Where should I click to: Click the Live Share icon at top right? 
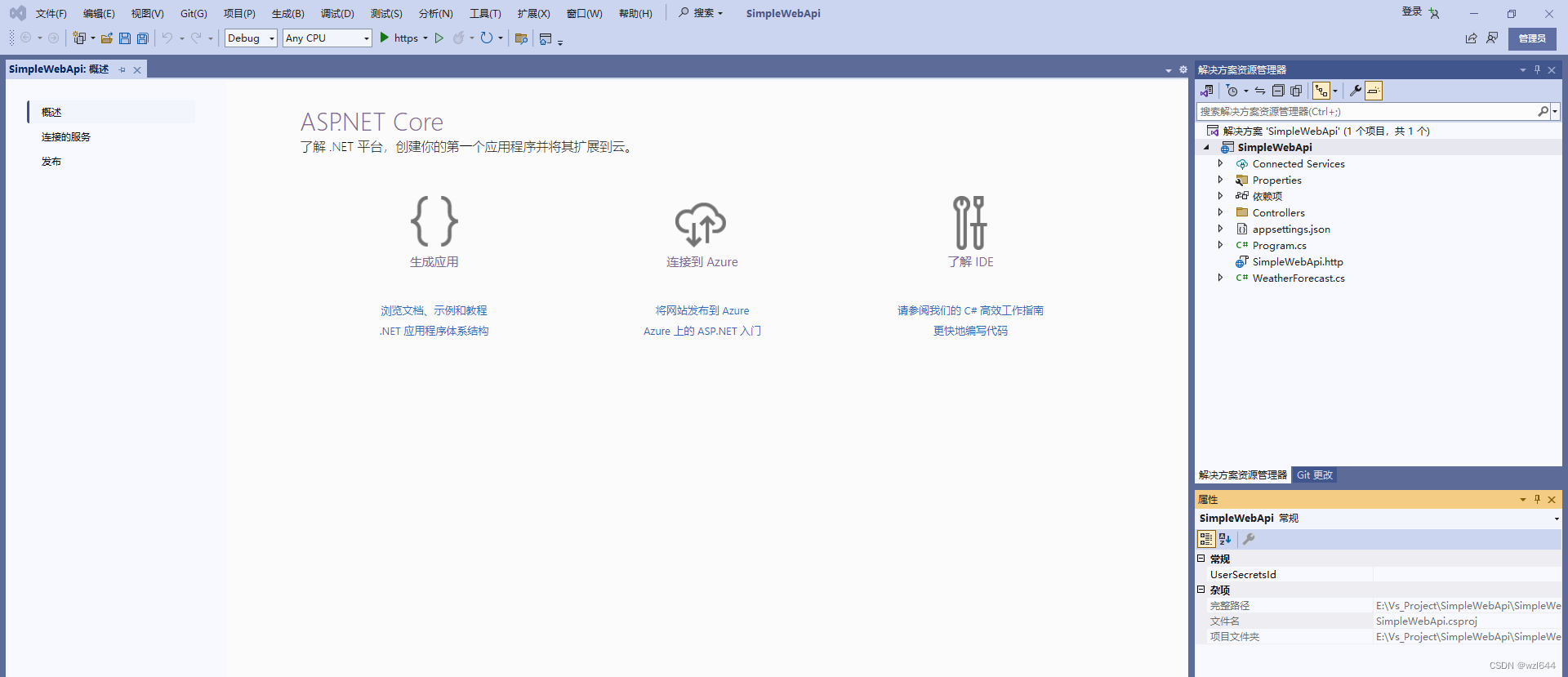[1471, 38]
